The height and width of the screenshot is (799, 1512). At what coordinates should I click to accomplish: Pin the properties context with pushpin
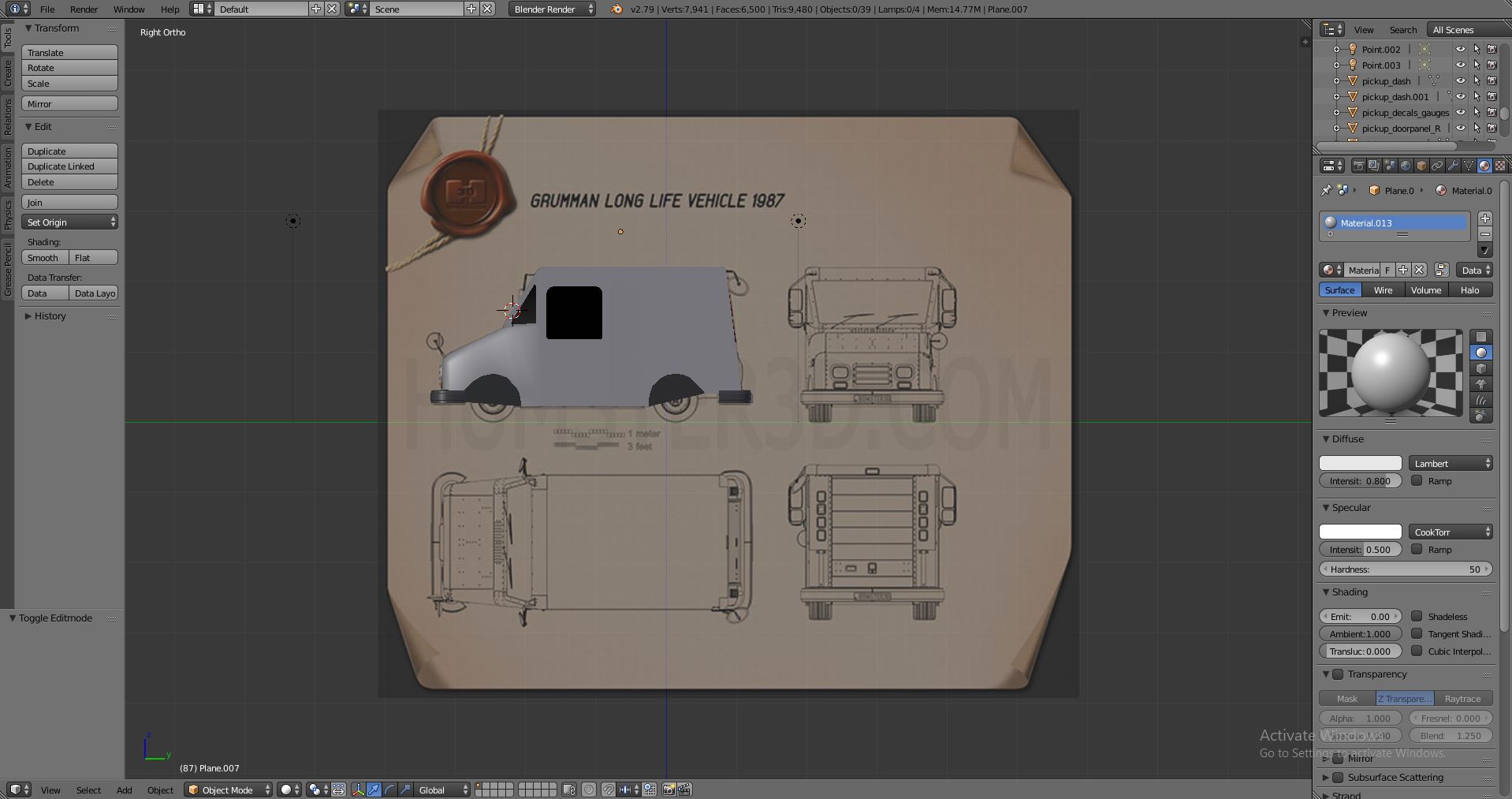click(1326, 190)
